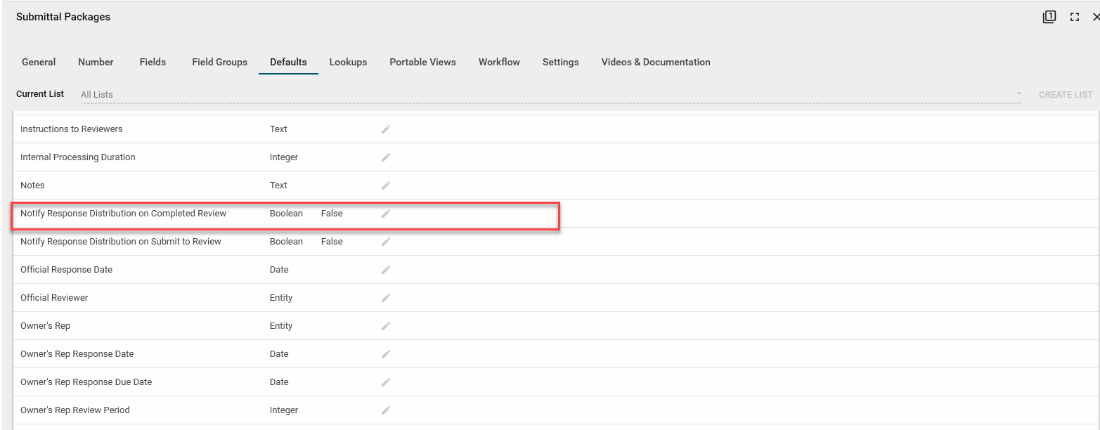Open the Field Groups tab
This screenshot has height=430, width=1100.
tap(219, 63)
